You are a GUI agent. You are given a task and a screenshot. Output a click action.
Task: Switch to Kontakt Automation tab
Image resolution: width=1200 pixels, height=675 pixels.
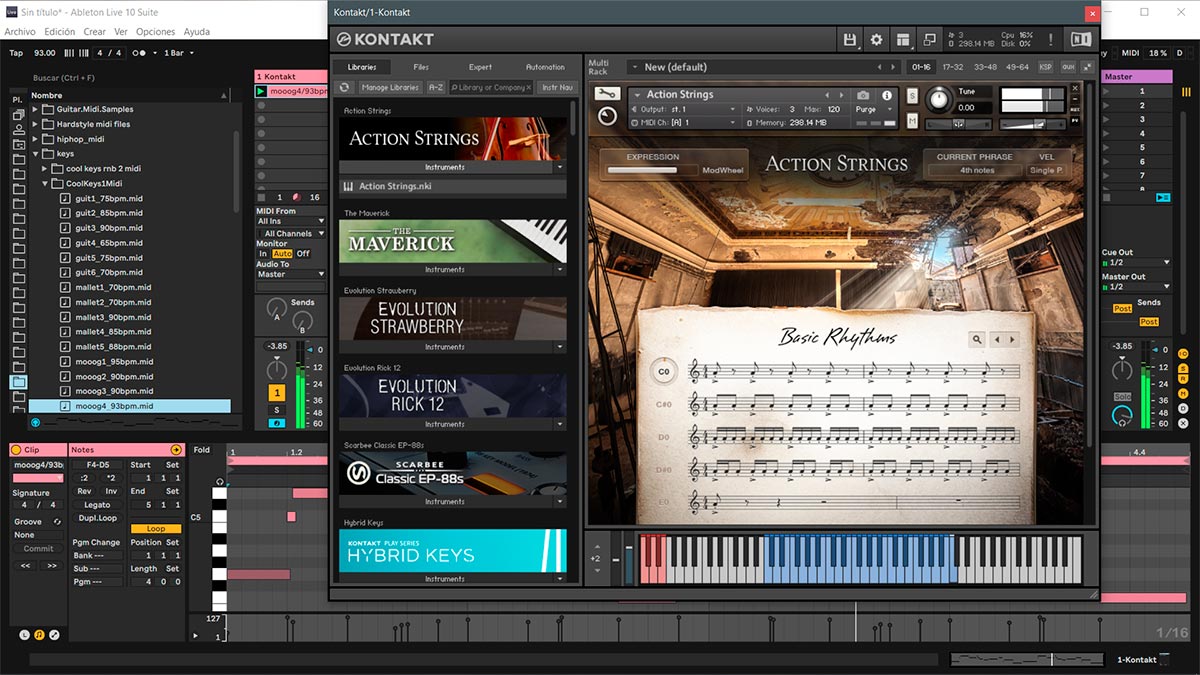545,67
